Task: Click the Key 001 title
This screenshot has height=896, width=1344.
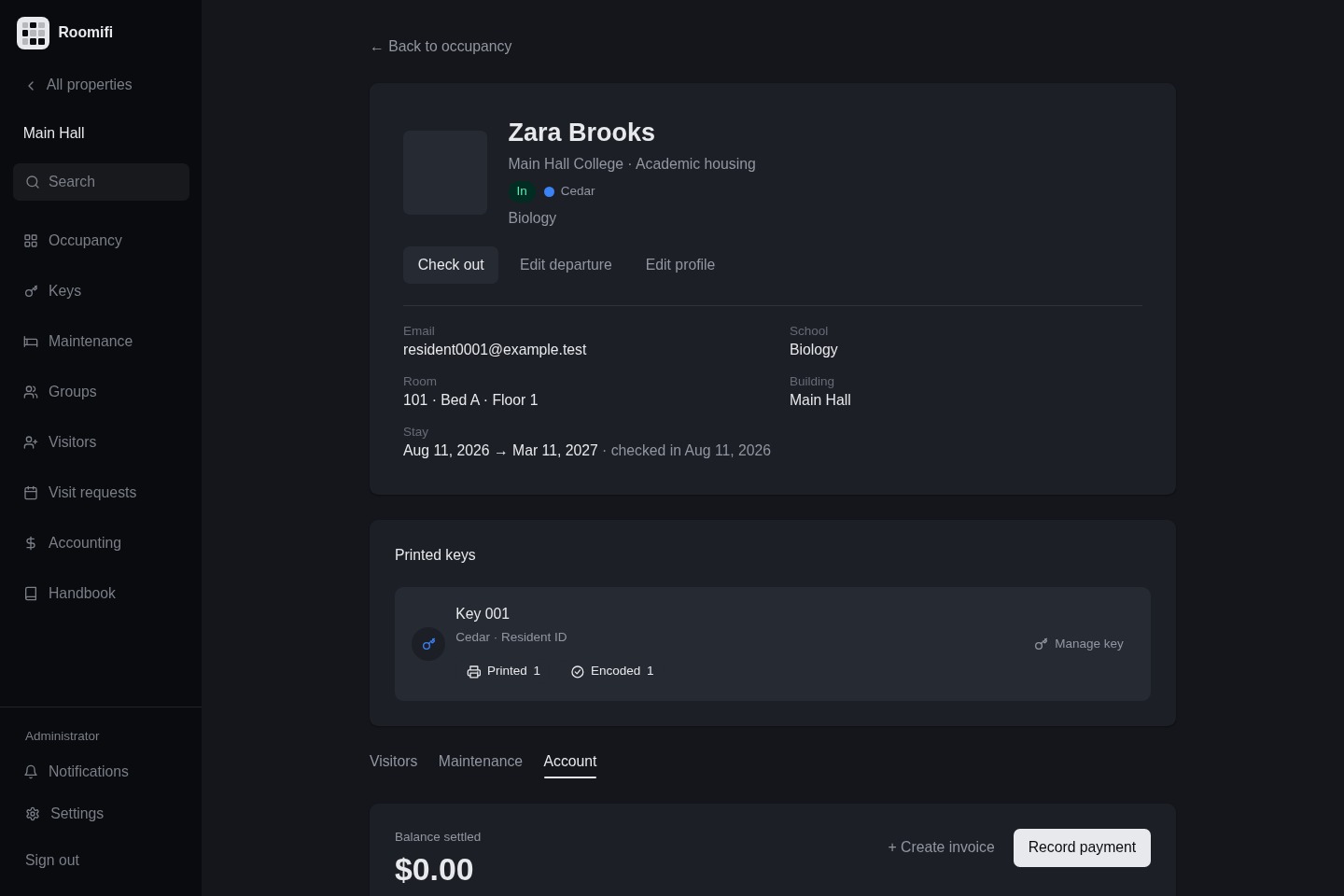Action: point(483,614)
